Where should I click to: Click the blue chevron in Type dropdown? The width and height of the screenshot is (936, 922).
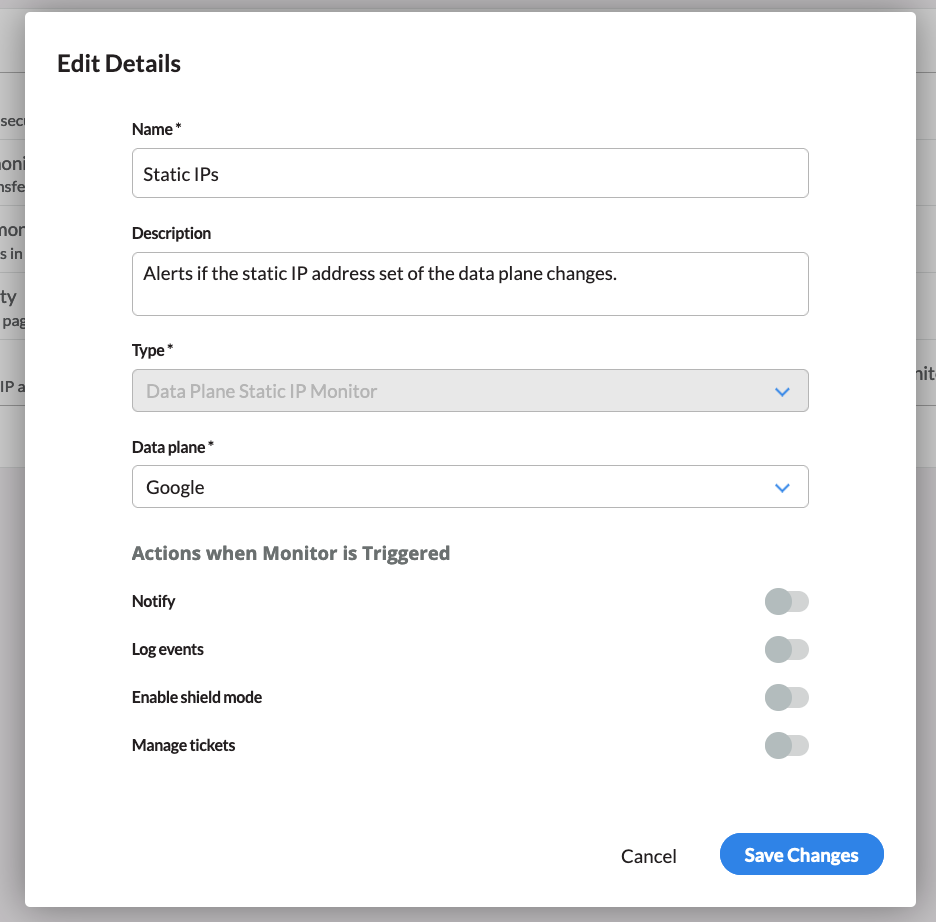tap(782, 392)
